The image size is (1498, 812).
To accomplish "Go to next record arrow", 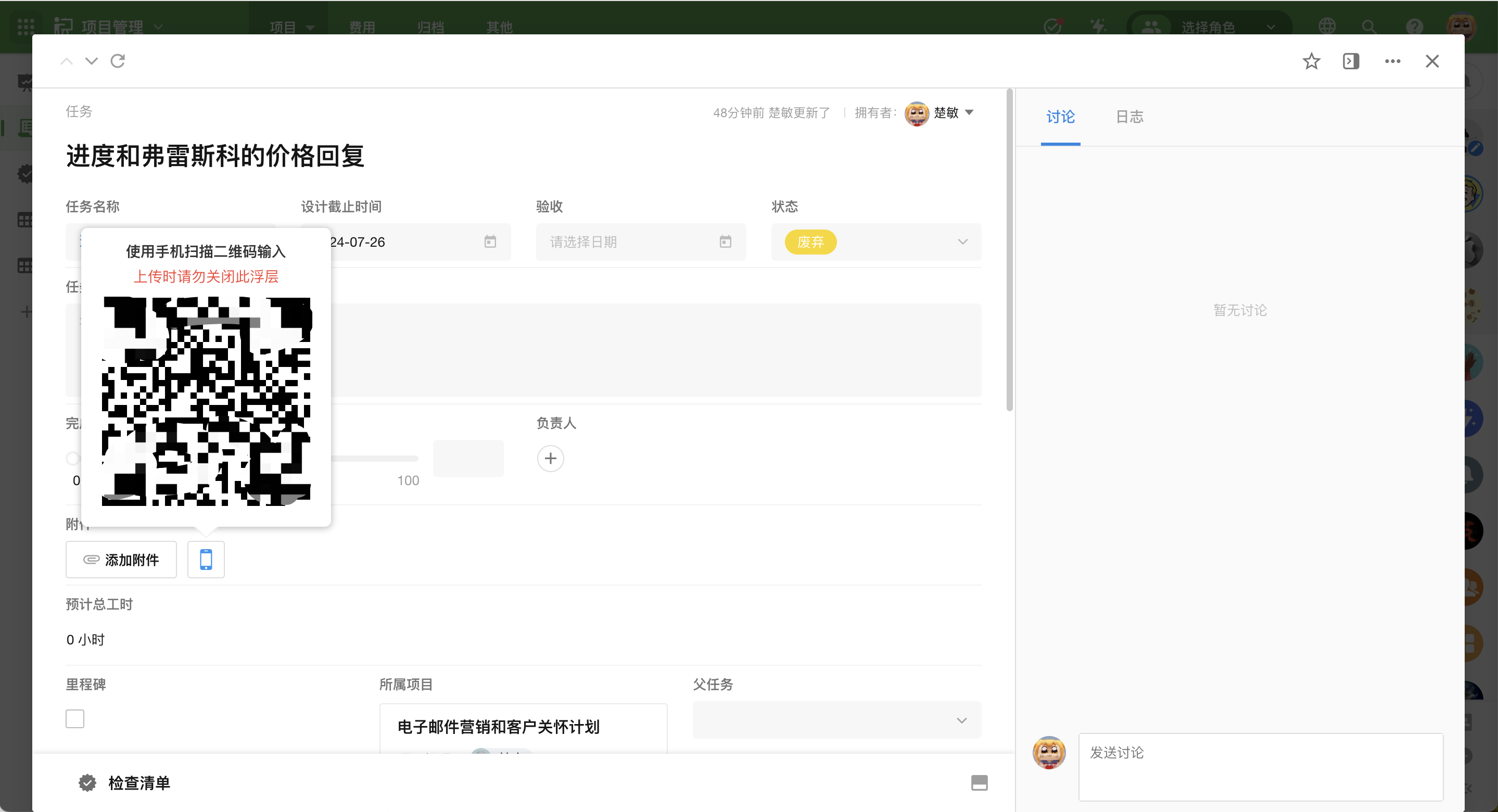I will click(x=92, y=61).
